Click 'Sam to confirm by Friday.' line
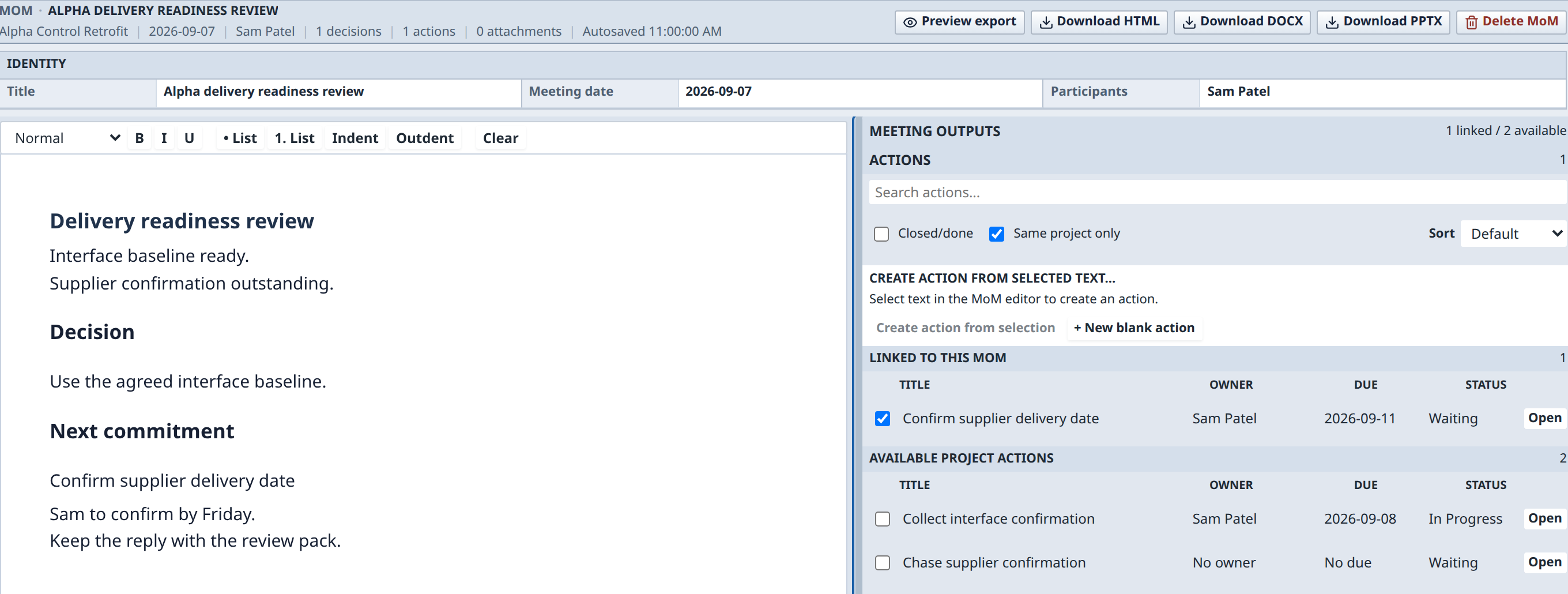The image size is (1568, 594). (x=152, y=515)
